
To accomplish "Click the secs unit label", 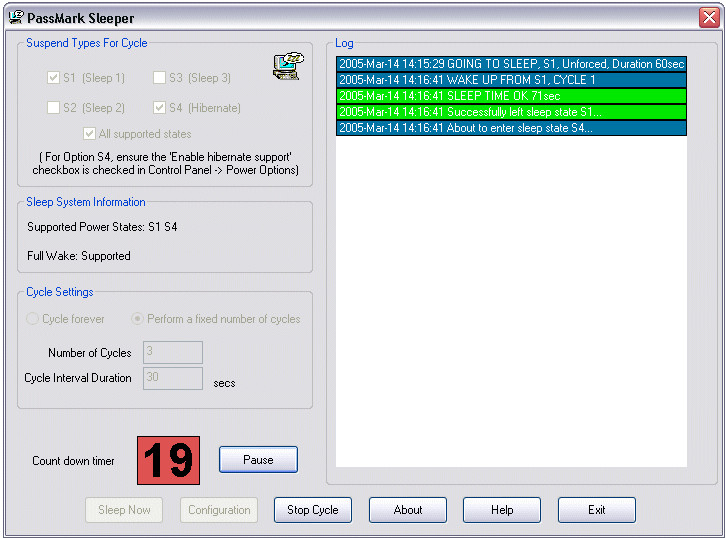I will pos(224,383).
